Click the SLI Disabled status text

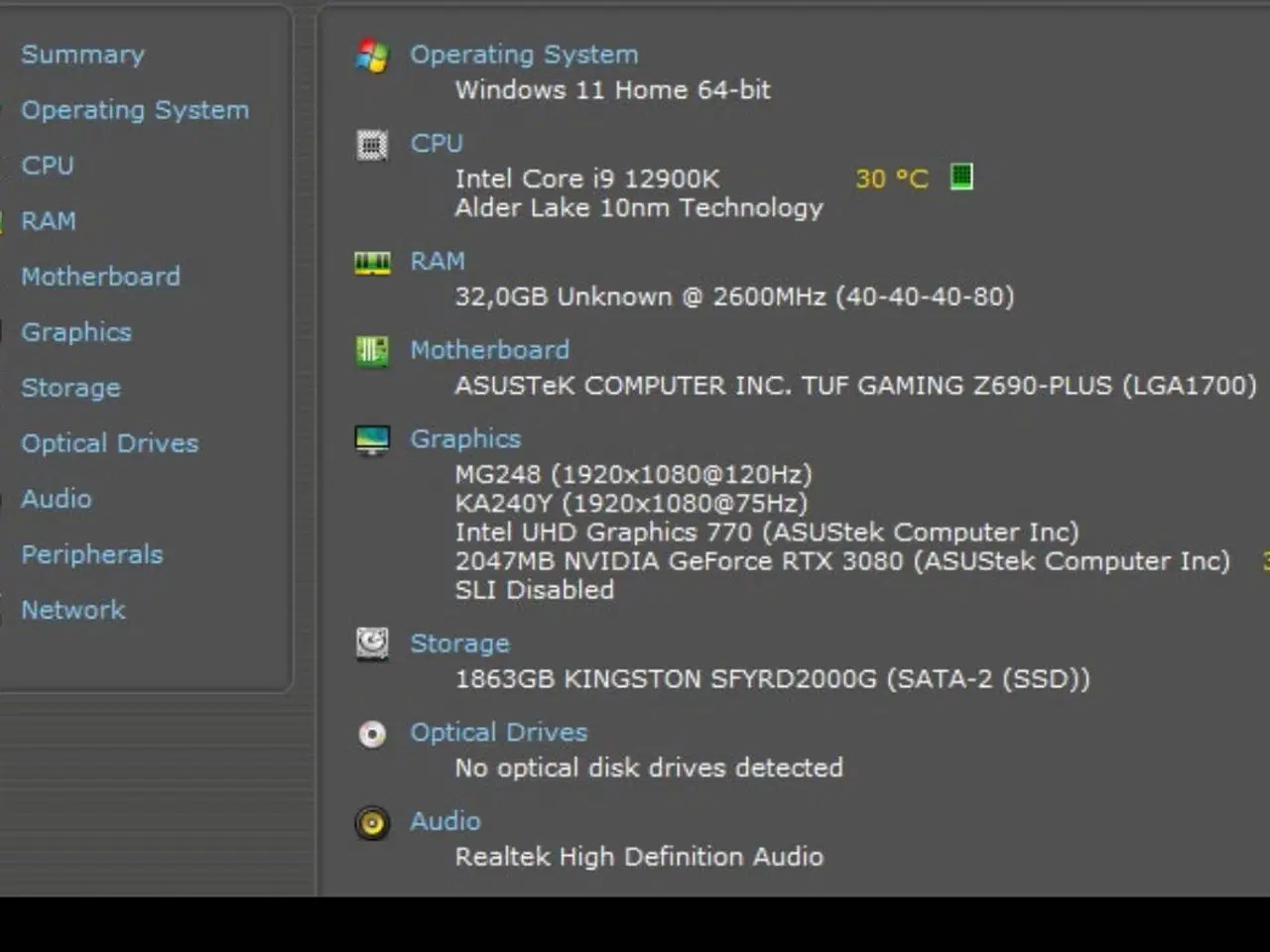pos(535,589)
